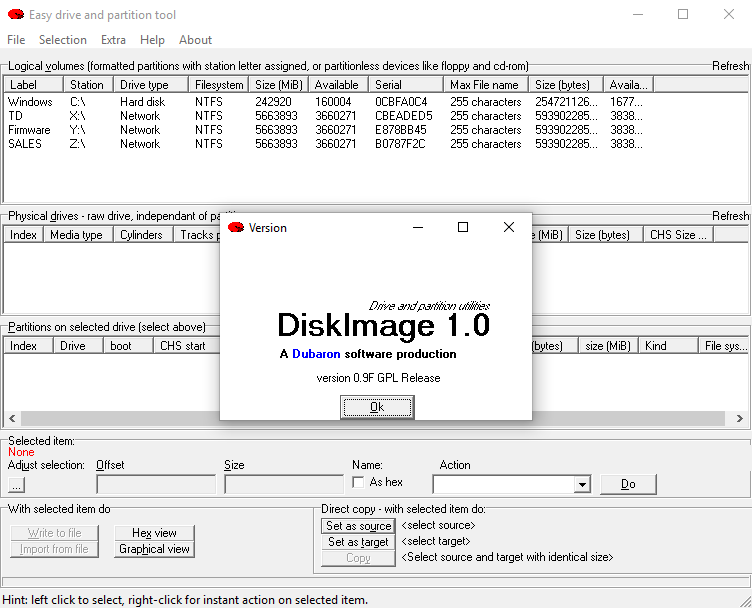Select the SALES Z:\ network volume
Viewport: 752px width, 608px height.
26,144
